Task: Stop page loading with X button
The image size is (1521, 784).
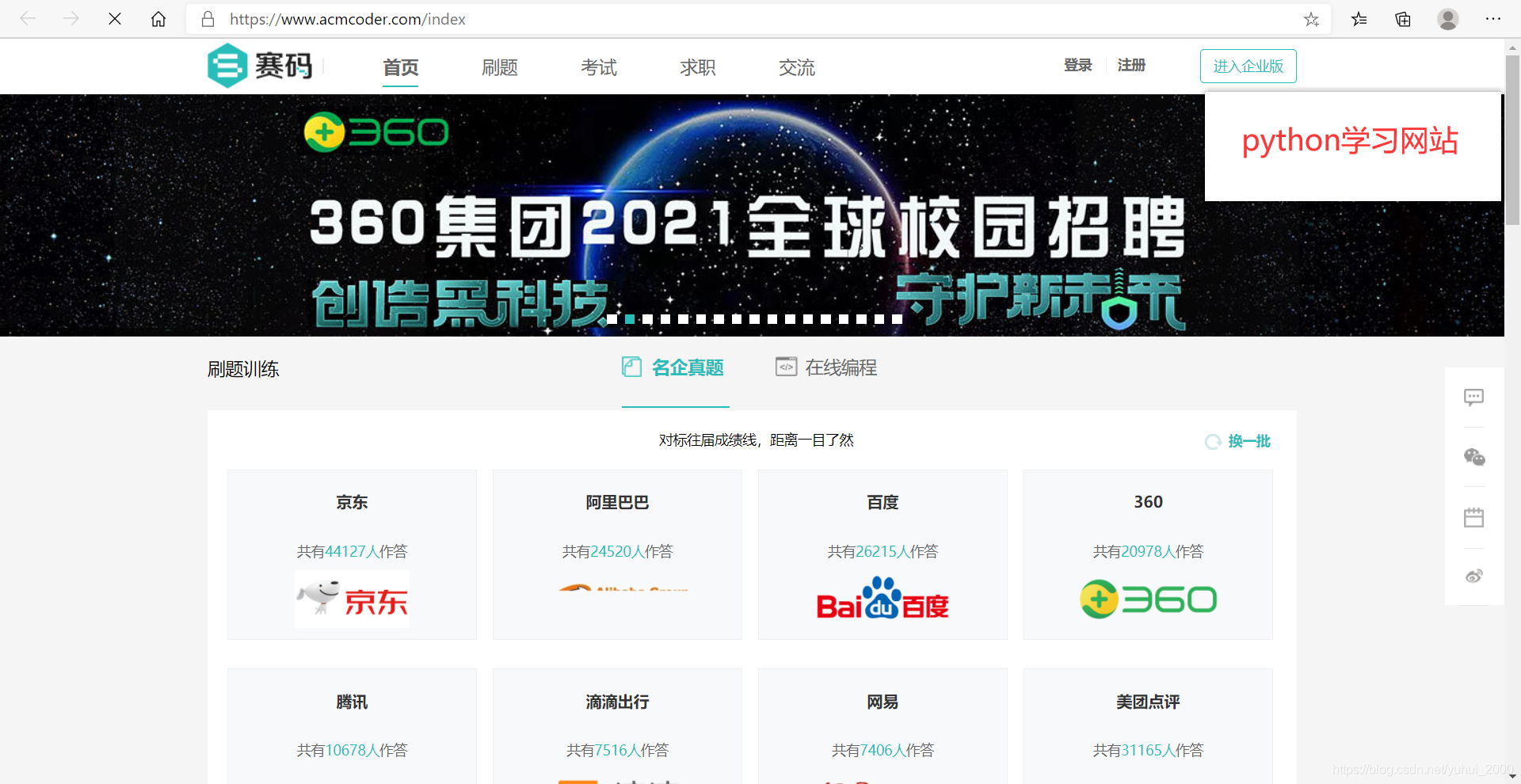Action: pos(115,19)
